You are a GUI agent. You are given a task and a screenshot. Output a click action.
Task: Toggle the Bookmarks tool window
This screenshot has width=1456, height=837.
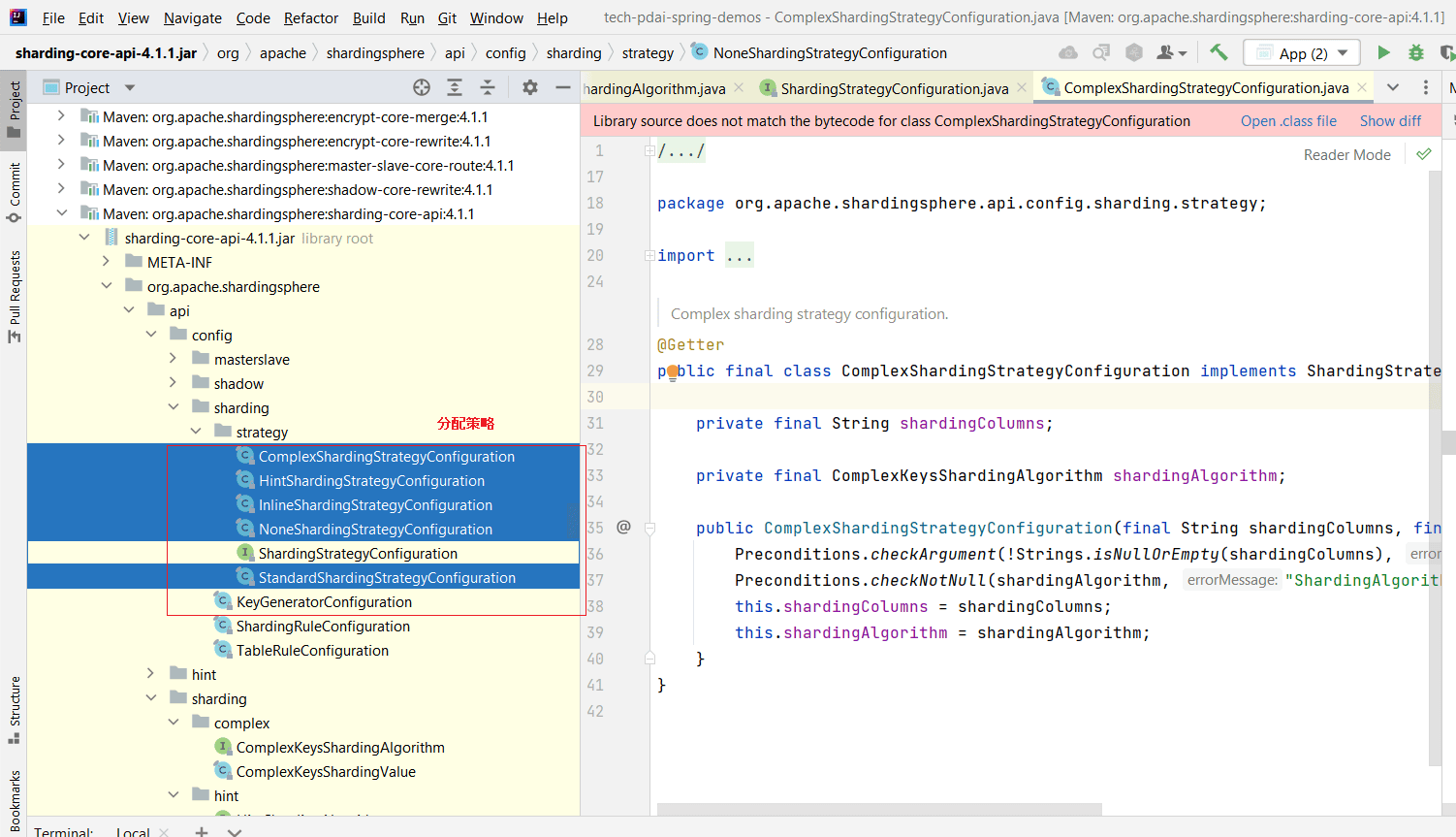point(15,800)
